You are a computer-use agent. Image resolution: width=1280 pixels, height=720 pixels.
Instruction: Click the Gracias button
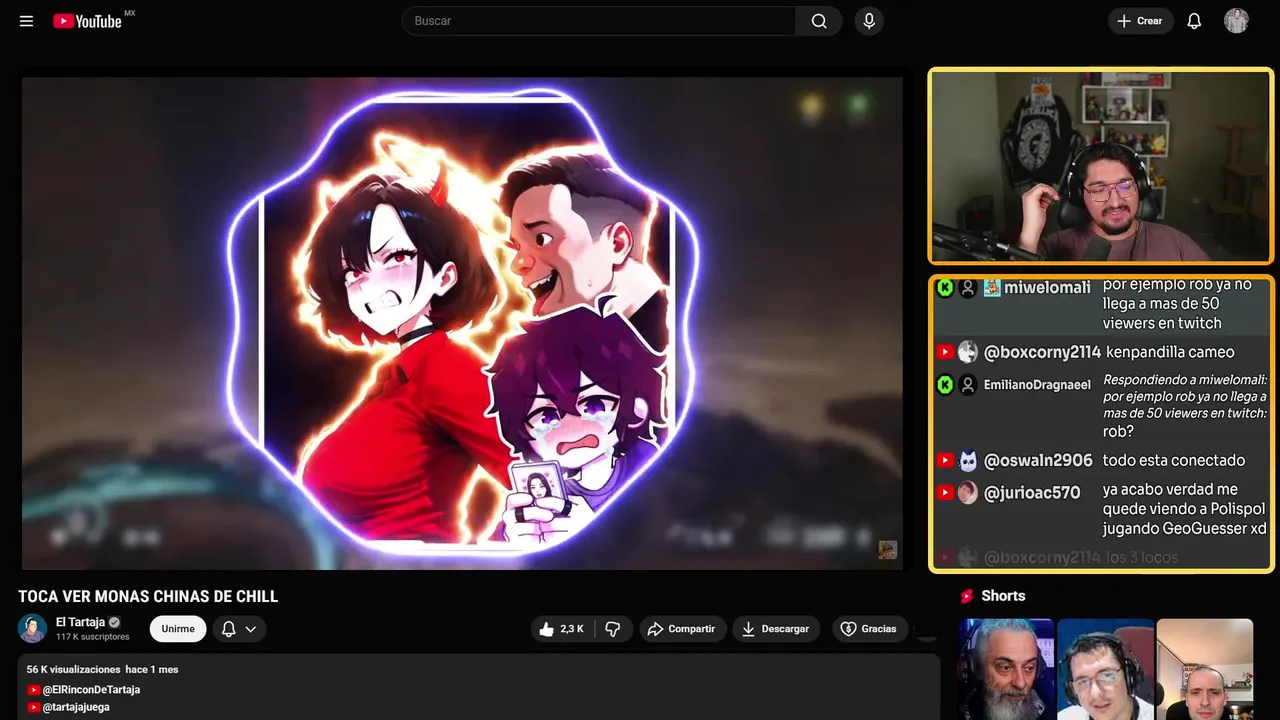click(869, 629)
